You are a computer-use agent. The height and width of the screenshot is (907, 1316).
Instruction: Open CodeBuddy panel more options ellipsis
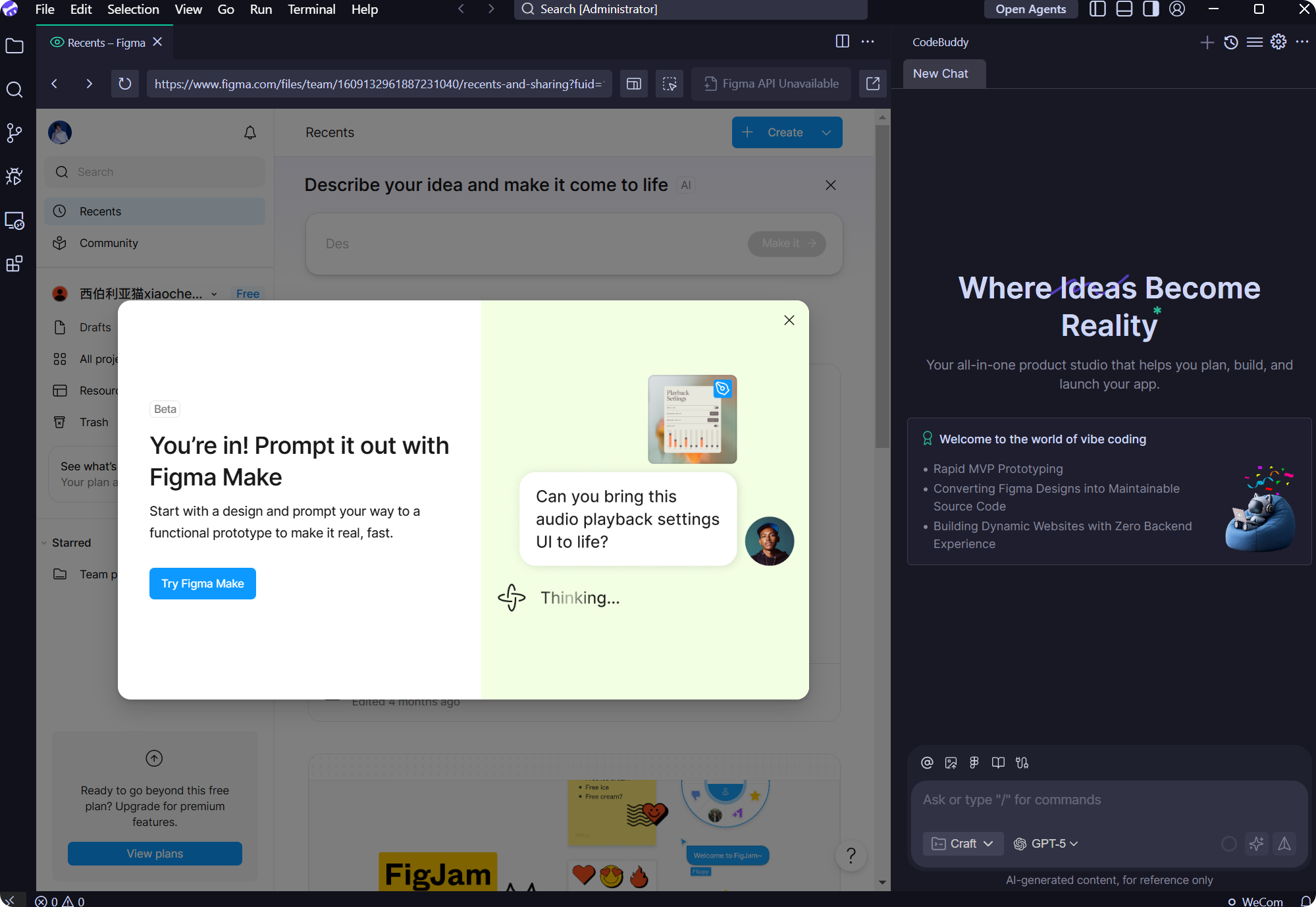coord(1302,41)
